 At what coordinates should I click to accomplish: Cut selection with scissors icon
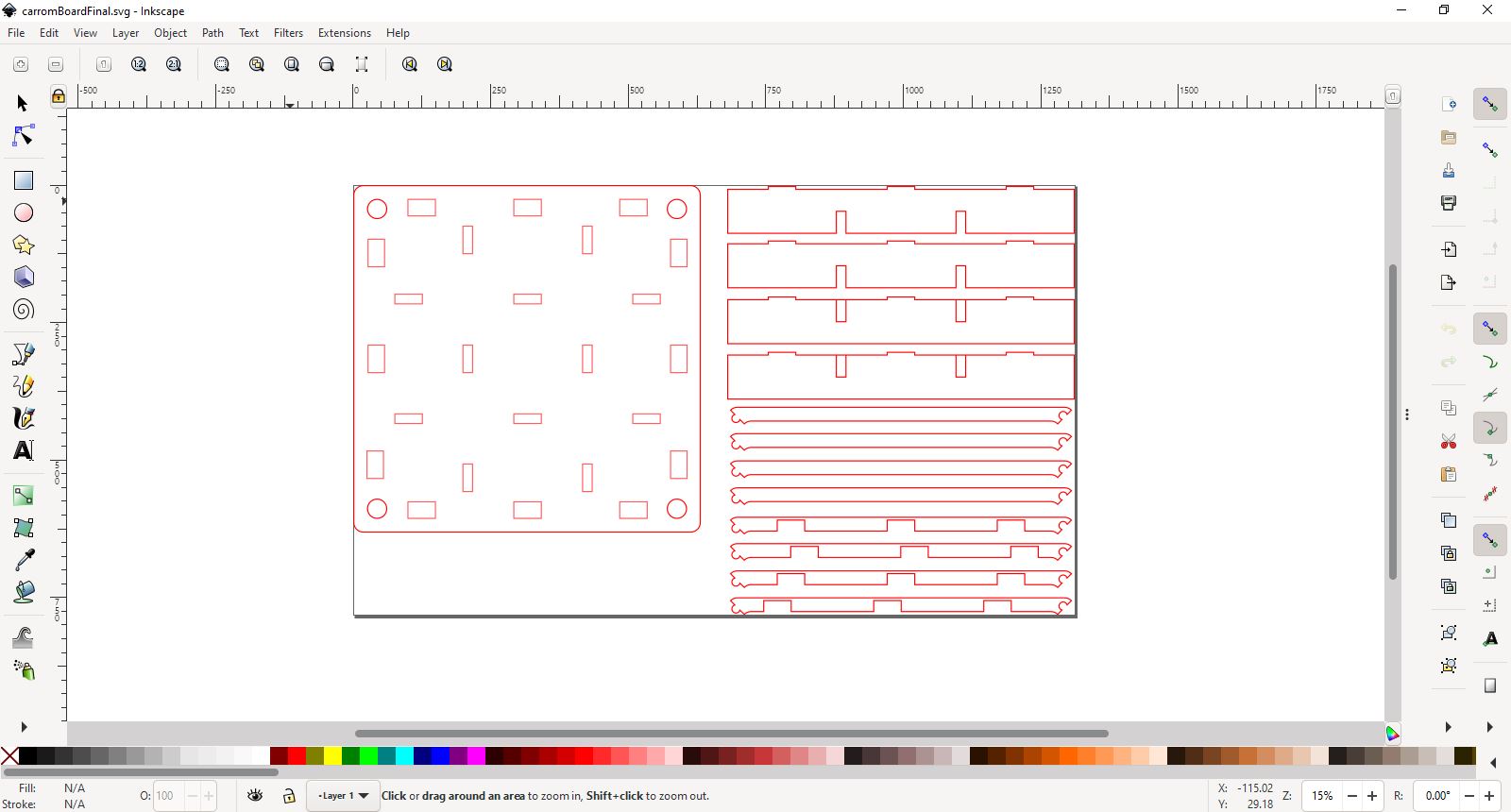1449,441
